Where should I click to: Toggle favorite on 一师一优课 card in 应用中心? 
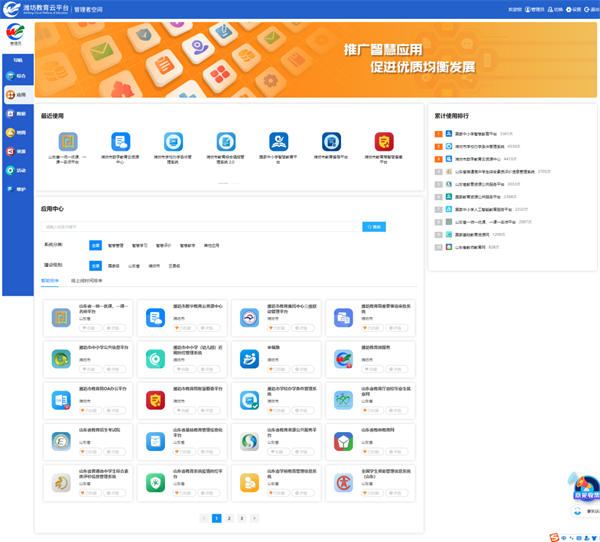point(90,328)
